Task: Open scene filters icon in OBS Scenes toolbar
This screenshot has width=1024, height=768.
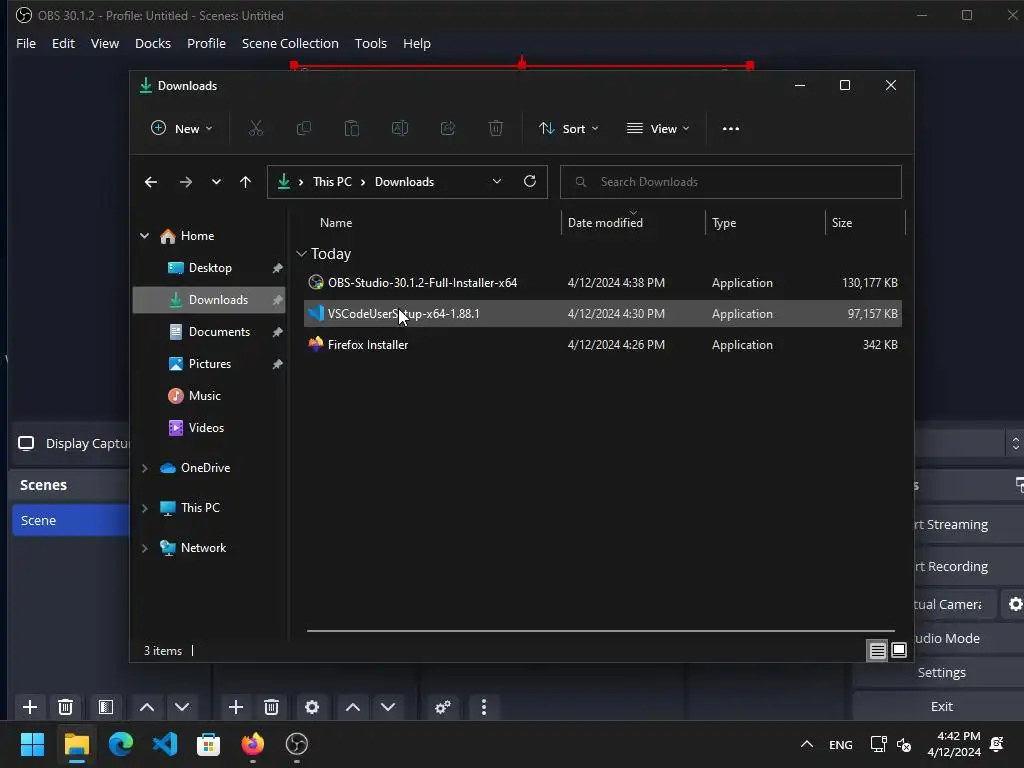Action: (x=106, y=707)
